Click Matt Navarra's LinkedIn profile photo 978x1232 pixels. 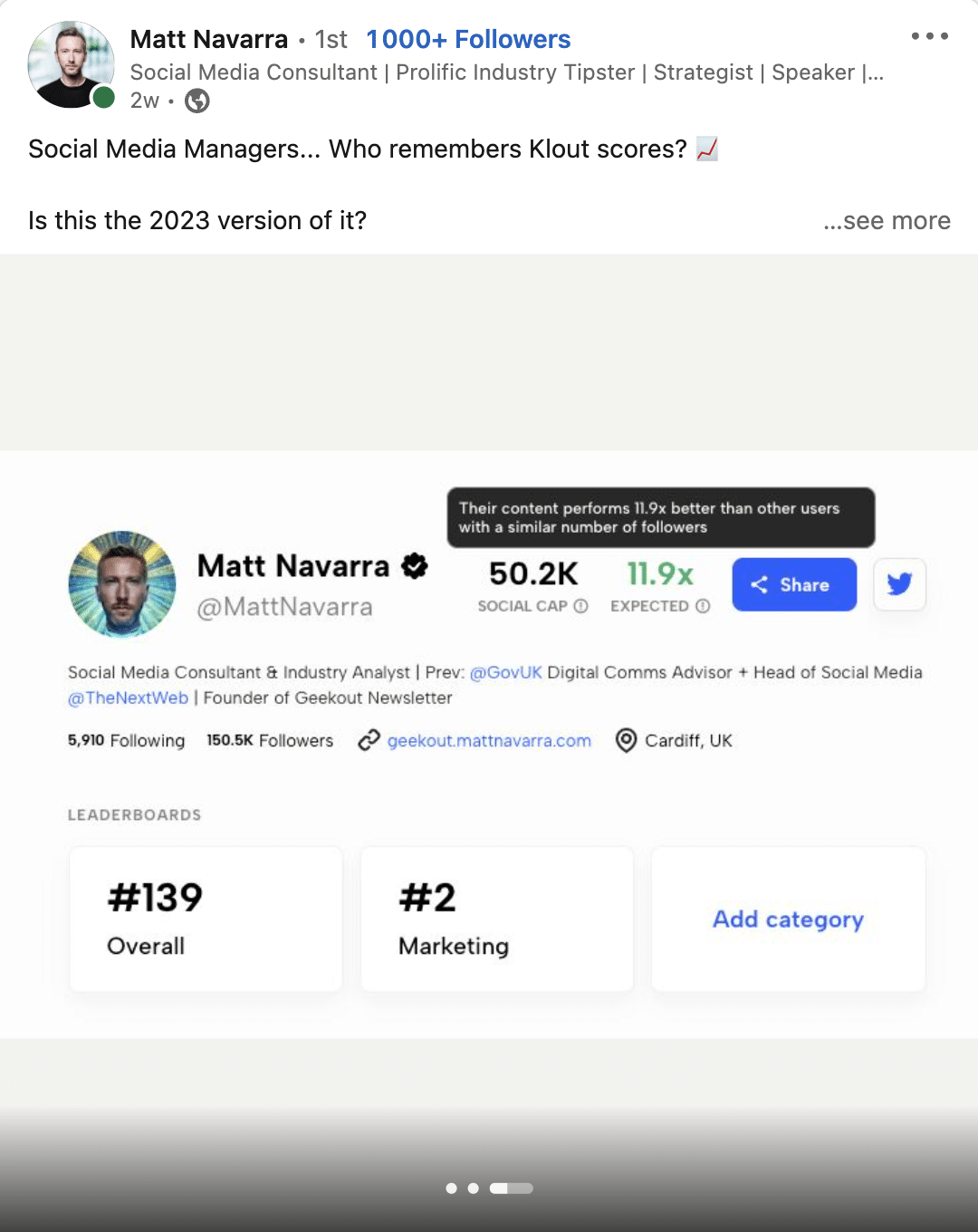(x=72, y=64)
